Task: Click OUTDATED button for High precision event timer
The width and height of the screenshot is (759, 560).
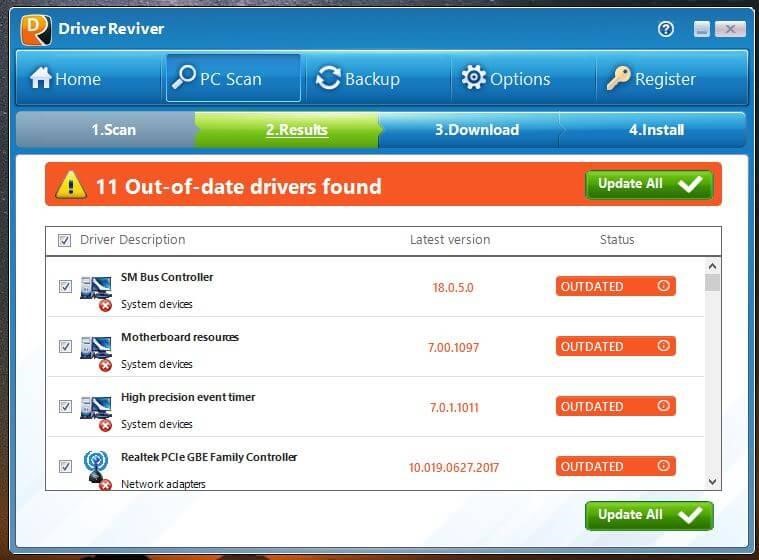Action: pyautogui.click(x=615, y=406)
